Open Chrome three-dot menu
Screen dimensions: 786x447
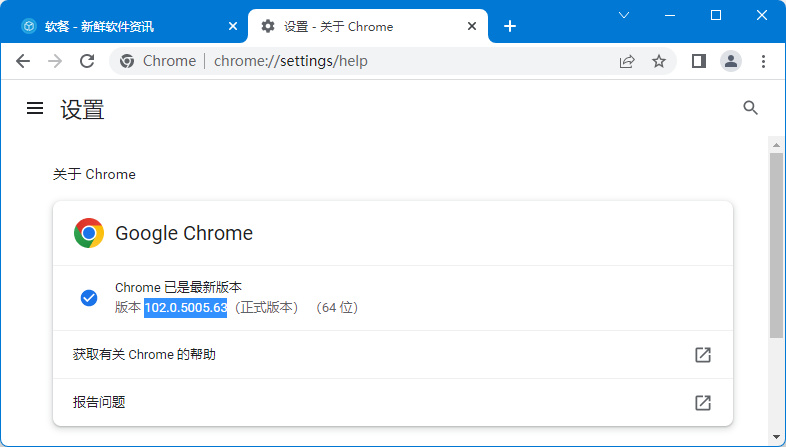point(763,61)
